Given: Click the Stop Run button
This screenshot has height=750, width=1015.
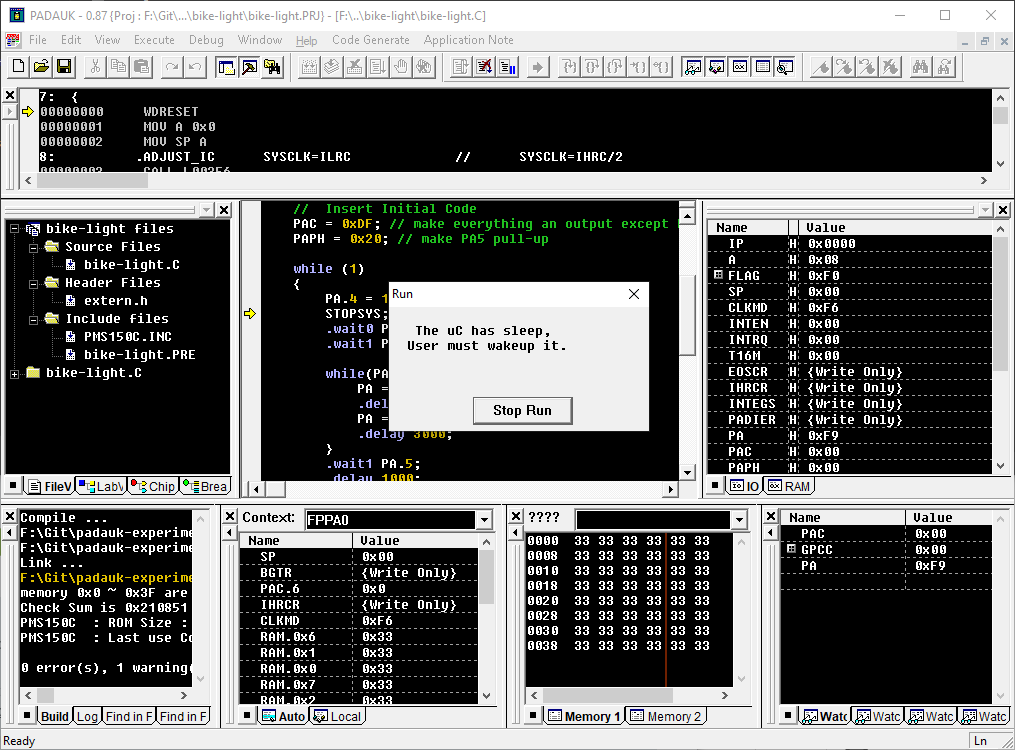Looking at the screenshot, I should pos(522,411).
